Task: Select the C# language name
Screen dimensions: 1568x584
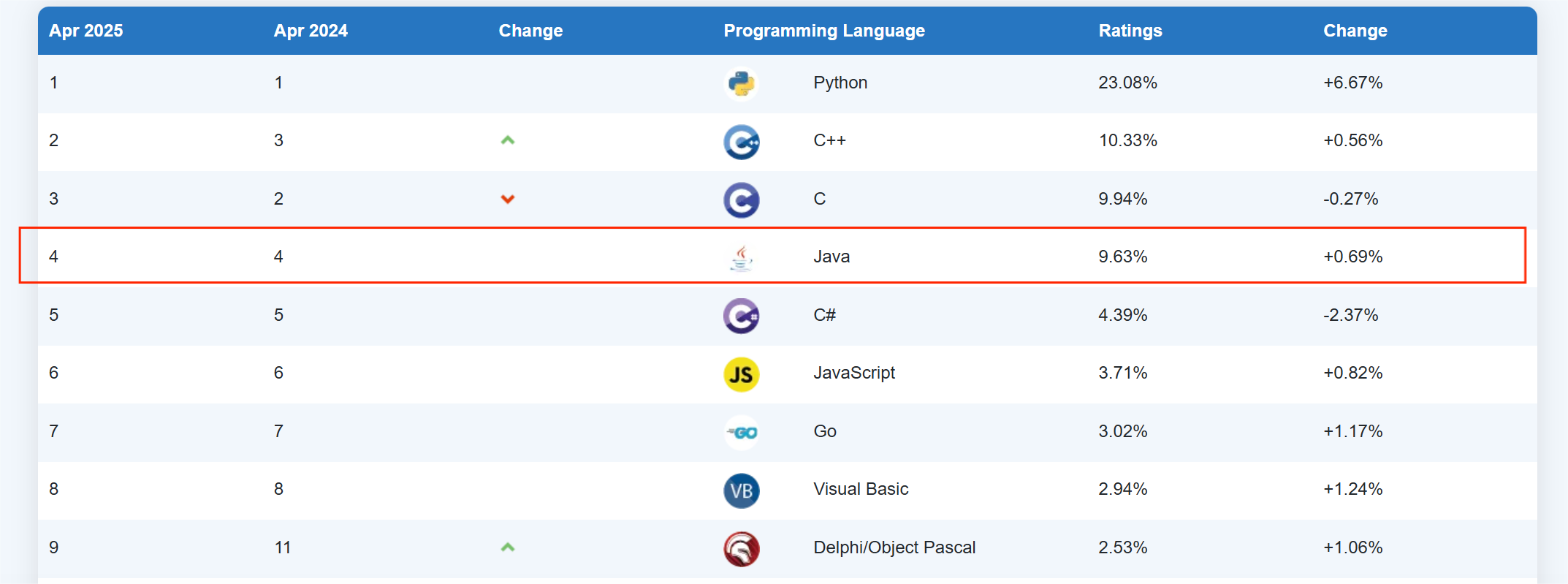Action: 824,315
